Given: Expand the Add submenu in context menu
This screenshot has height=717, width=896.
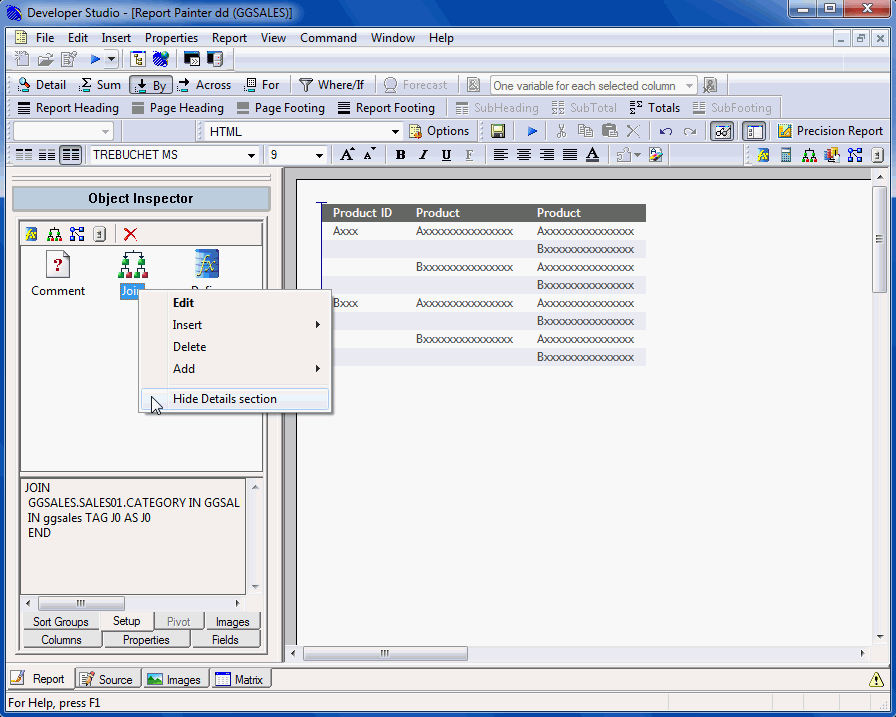Looking at the screenshot, I should [x=234, y=368].
